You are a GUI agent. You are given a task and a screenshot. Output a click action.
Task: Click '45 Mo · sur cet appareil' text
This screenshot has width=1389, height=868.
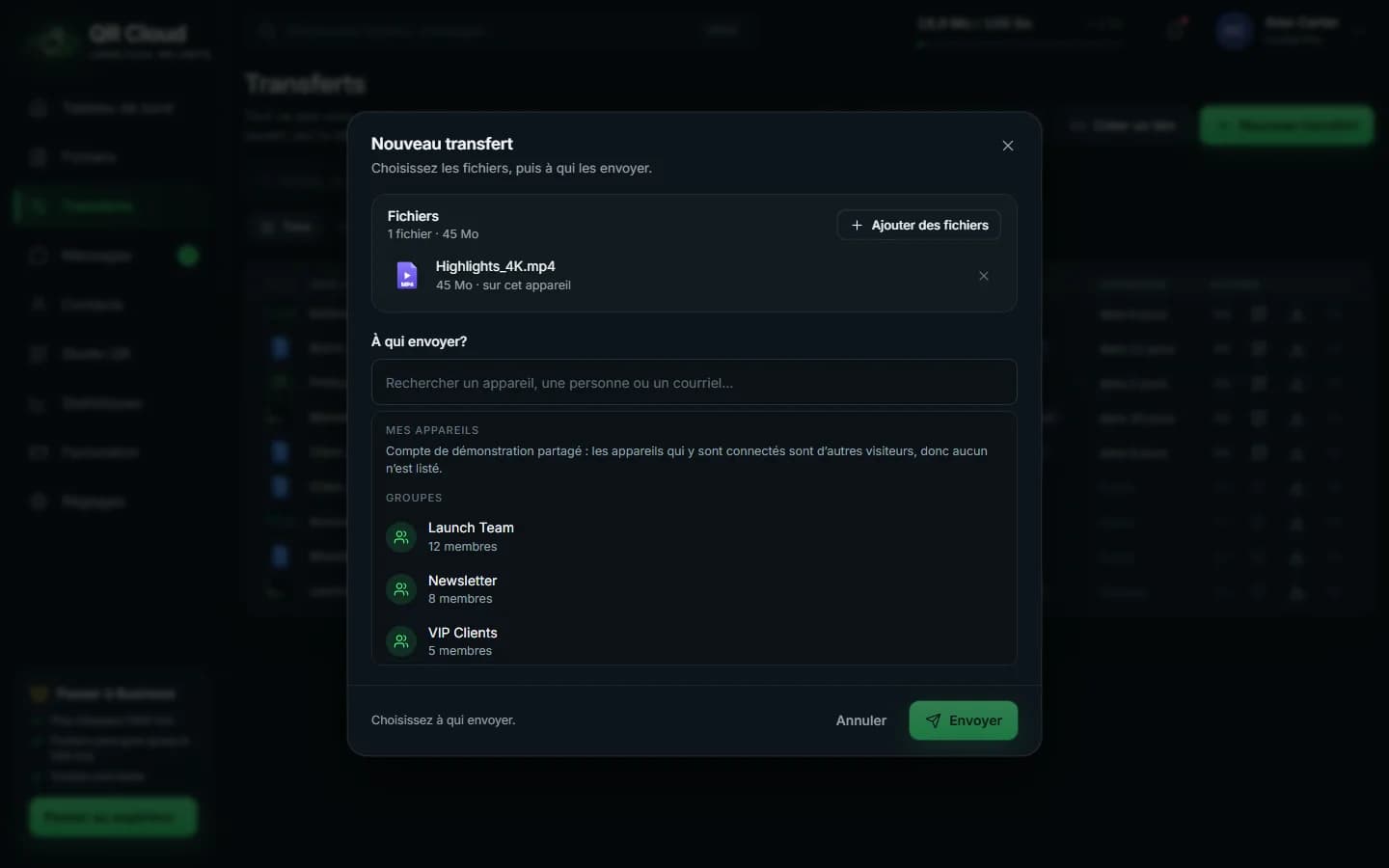(504, 285)
